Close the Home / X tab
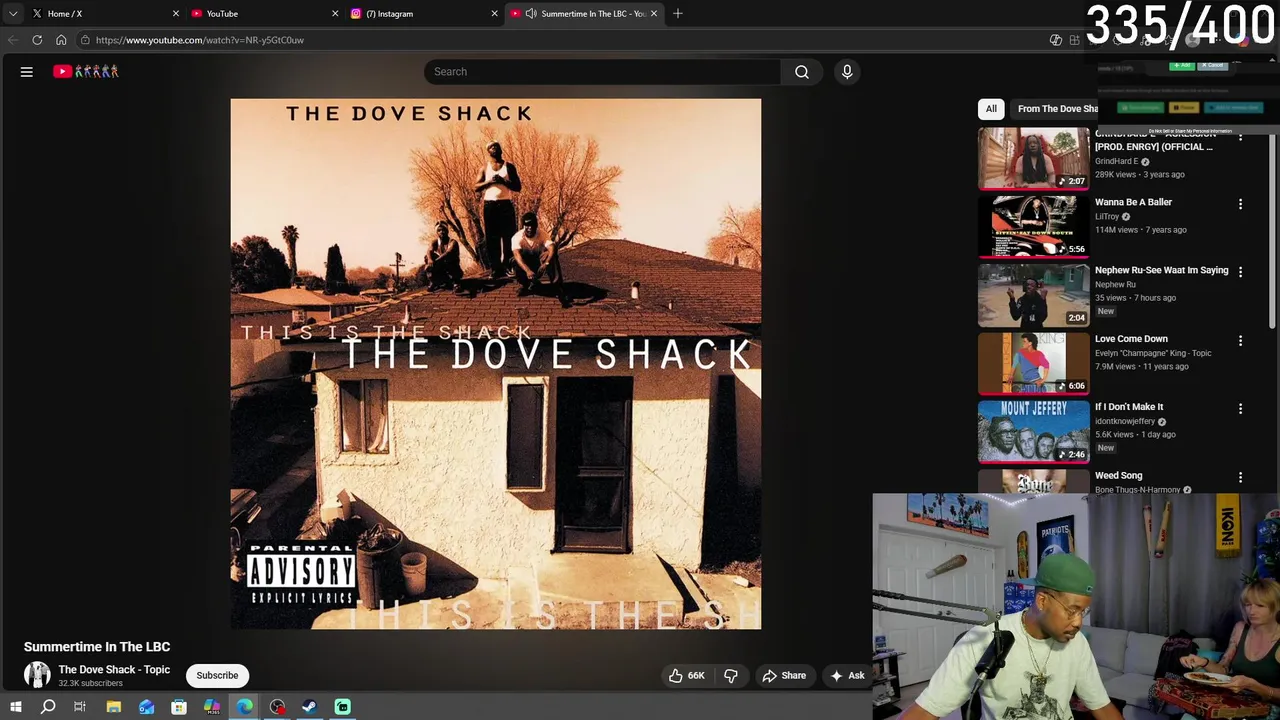 coord(176,14)
